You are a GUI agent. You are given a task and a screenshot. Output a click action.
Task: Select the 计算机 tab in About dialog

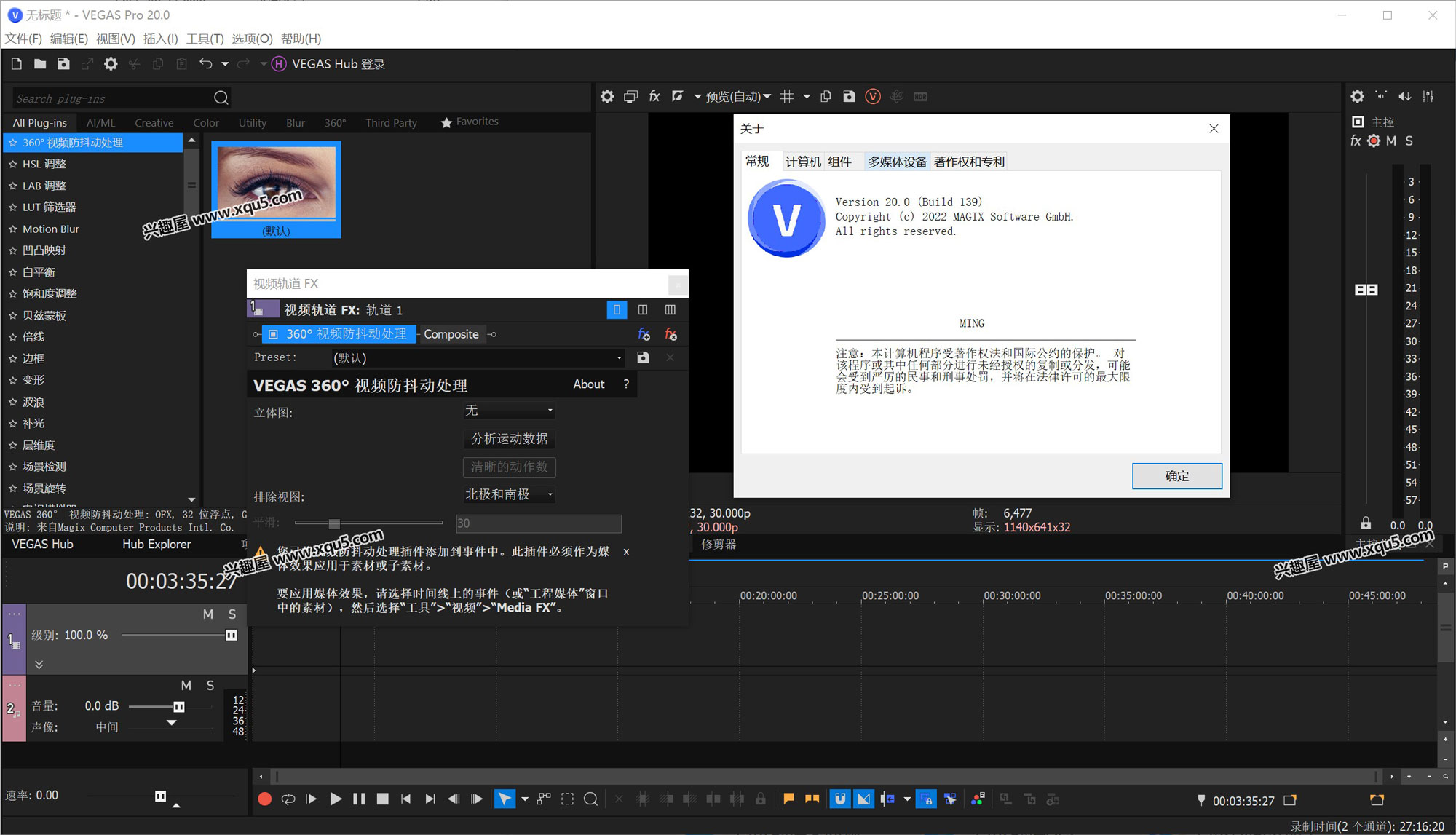(800, 160)
